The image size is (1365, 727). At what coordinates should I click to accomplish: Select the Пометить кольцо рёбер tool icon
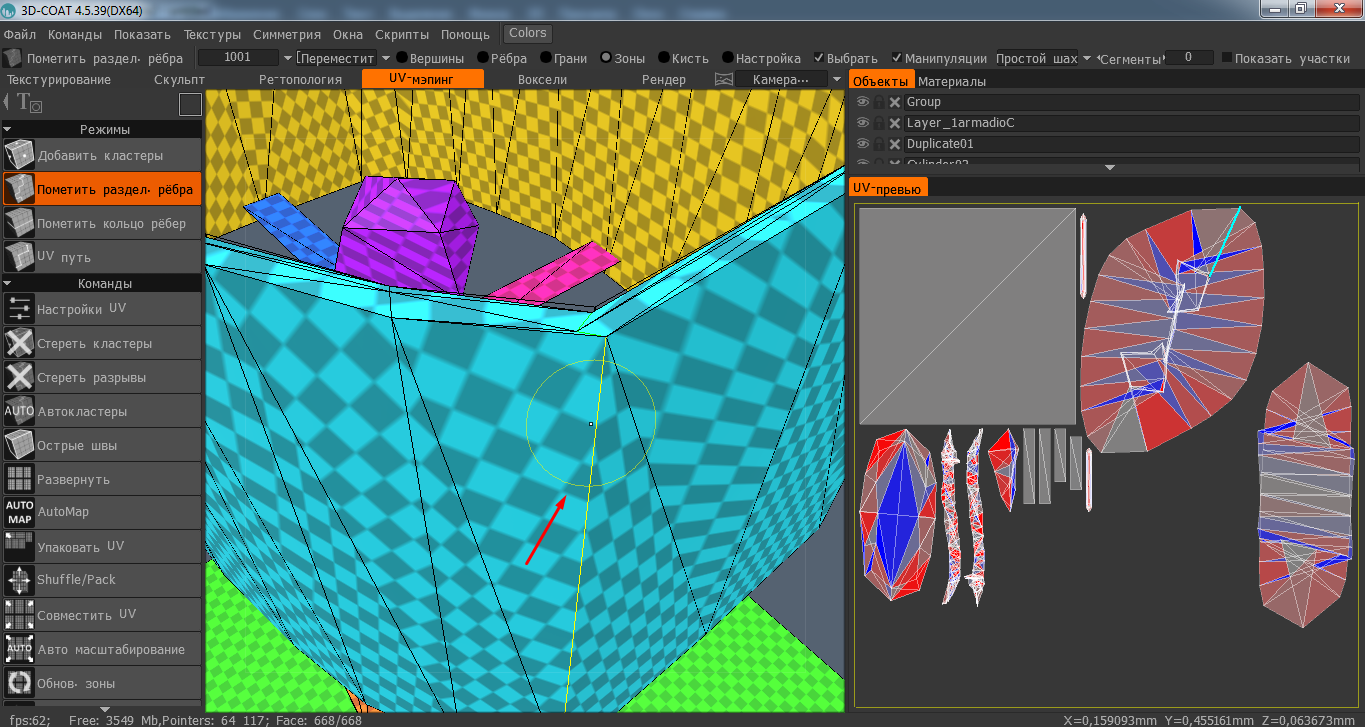19,223
